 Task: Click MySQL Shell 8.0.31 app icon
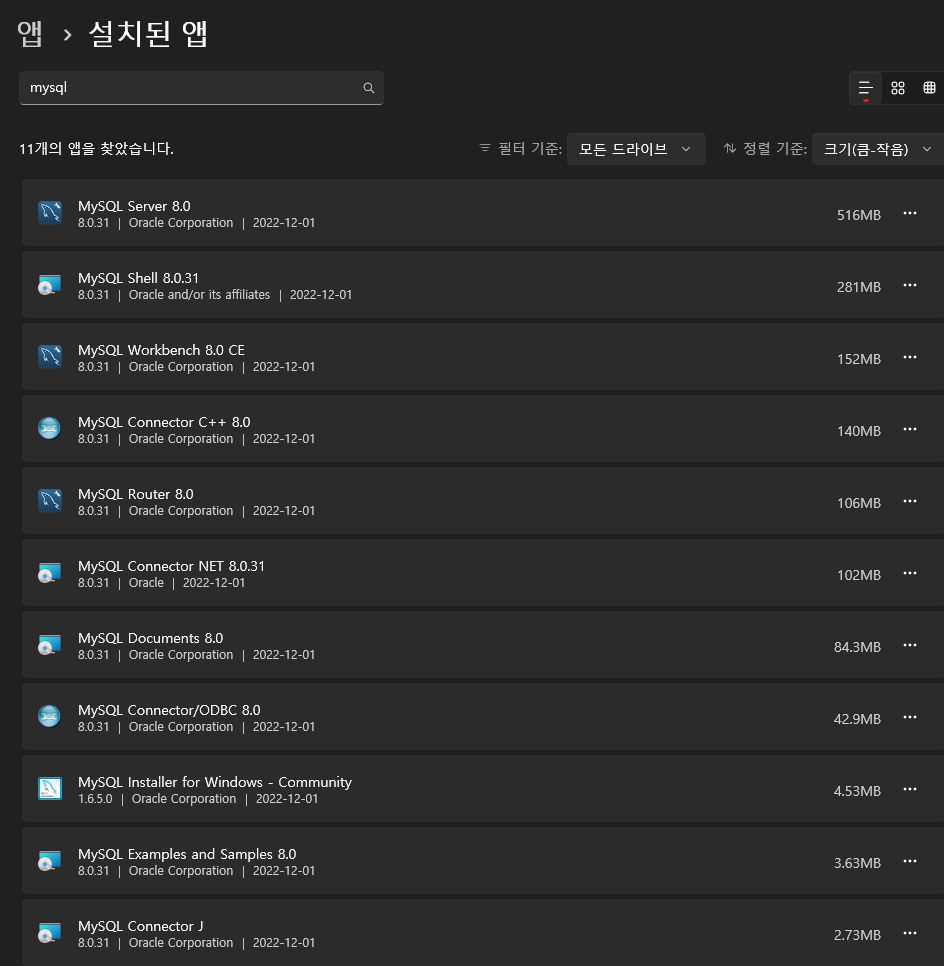(x=50, y=285)
